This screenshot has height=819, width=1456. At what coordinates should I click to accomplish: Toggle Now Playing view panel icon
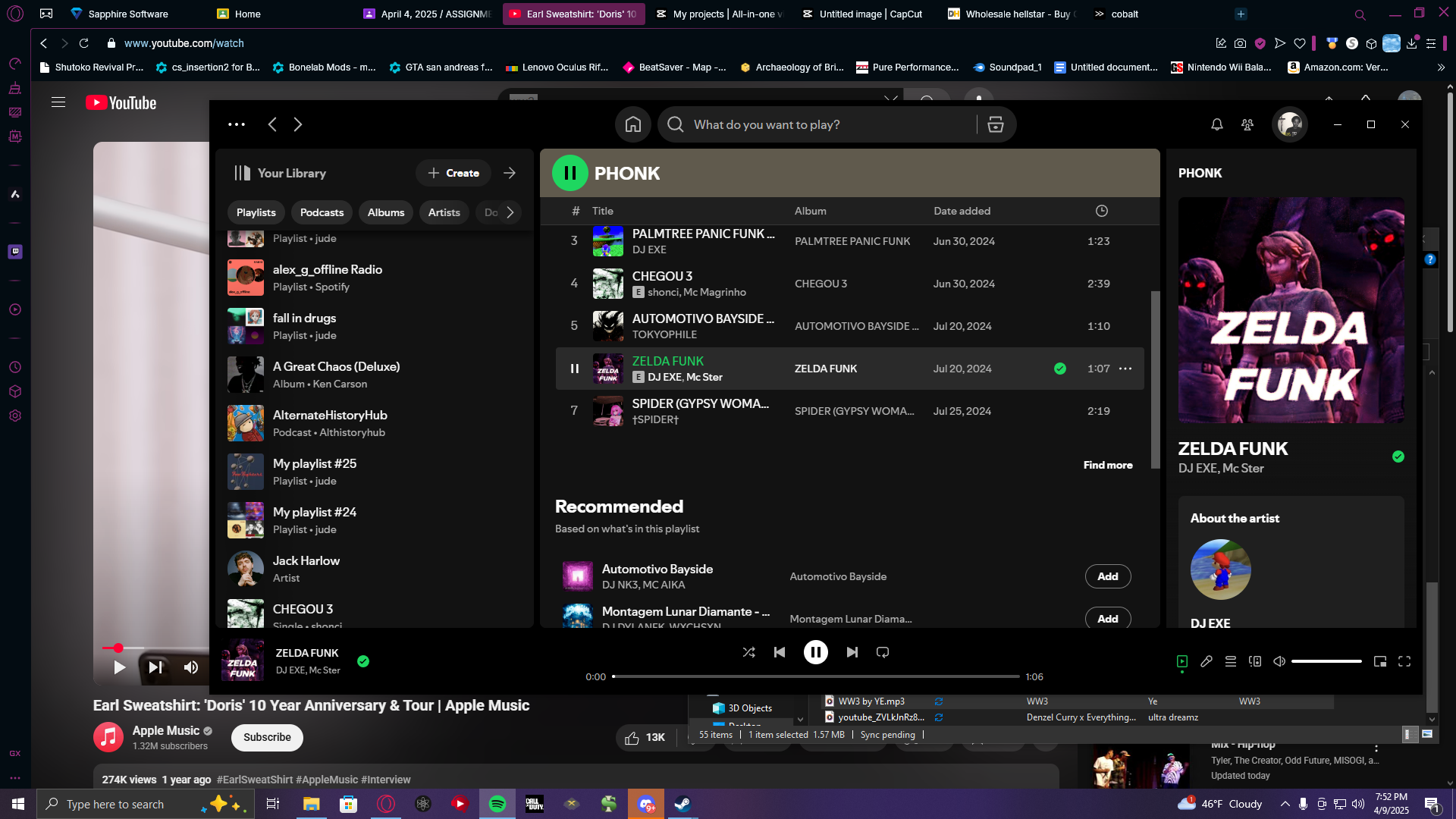pos(1182,661)
